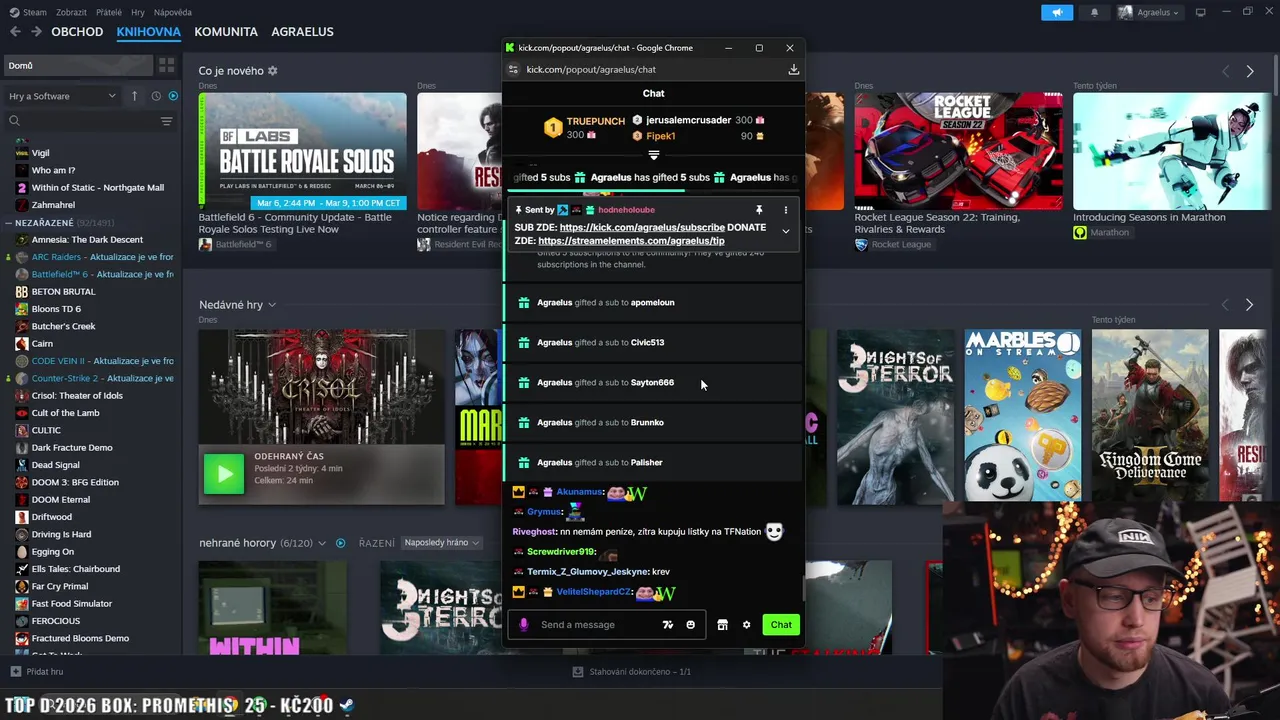Open Přátelé menu in Steam
Image resolution: width=1280 pixels, height=720 pixels.
(109, 12)
